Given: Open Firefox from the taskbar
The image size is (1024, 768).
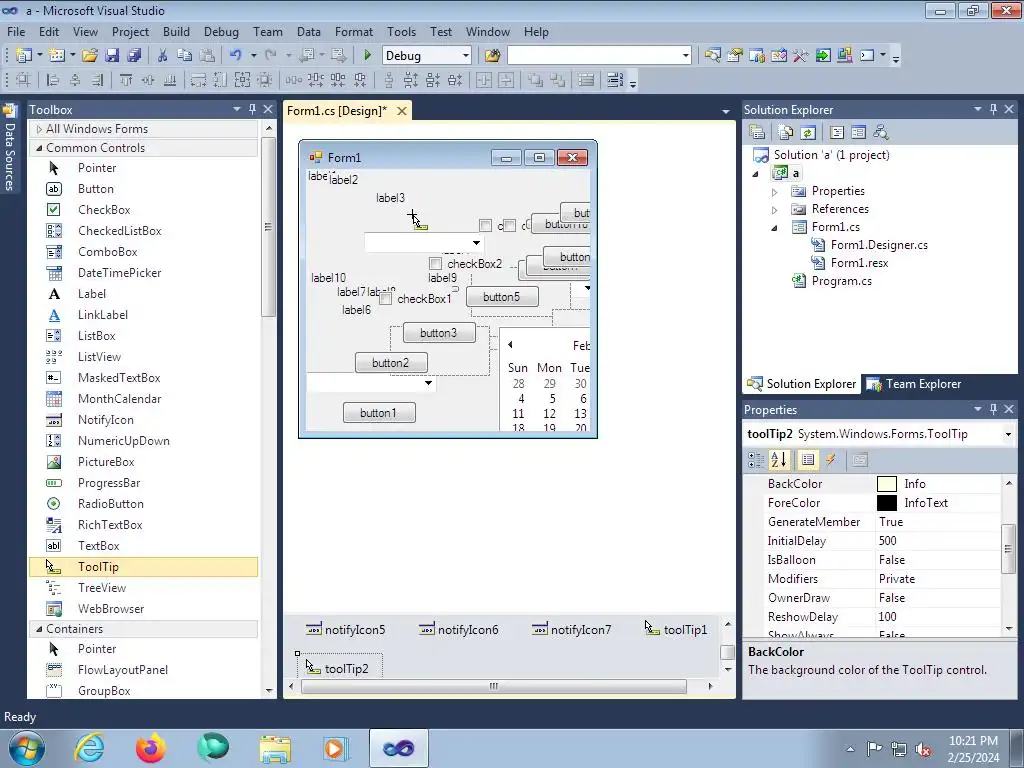Looking at the screenshot, I should pyautogui.click(x=151, y=748).
